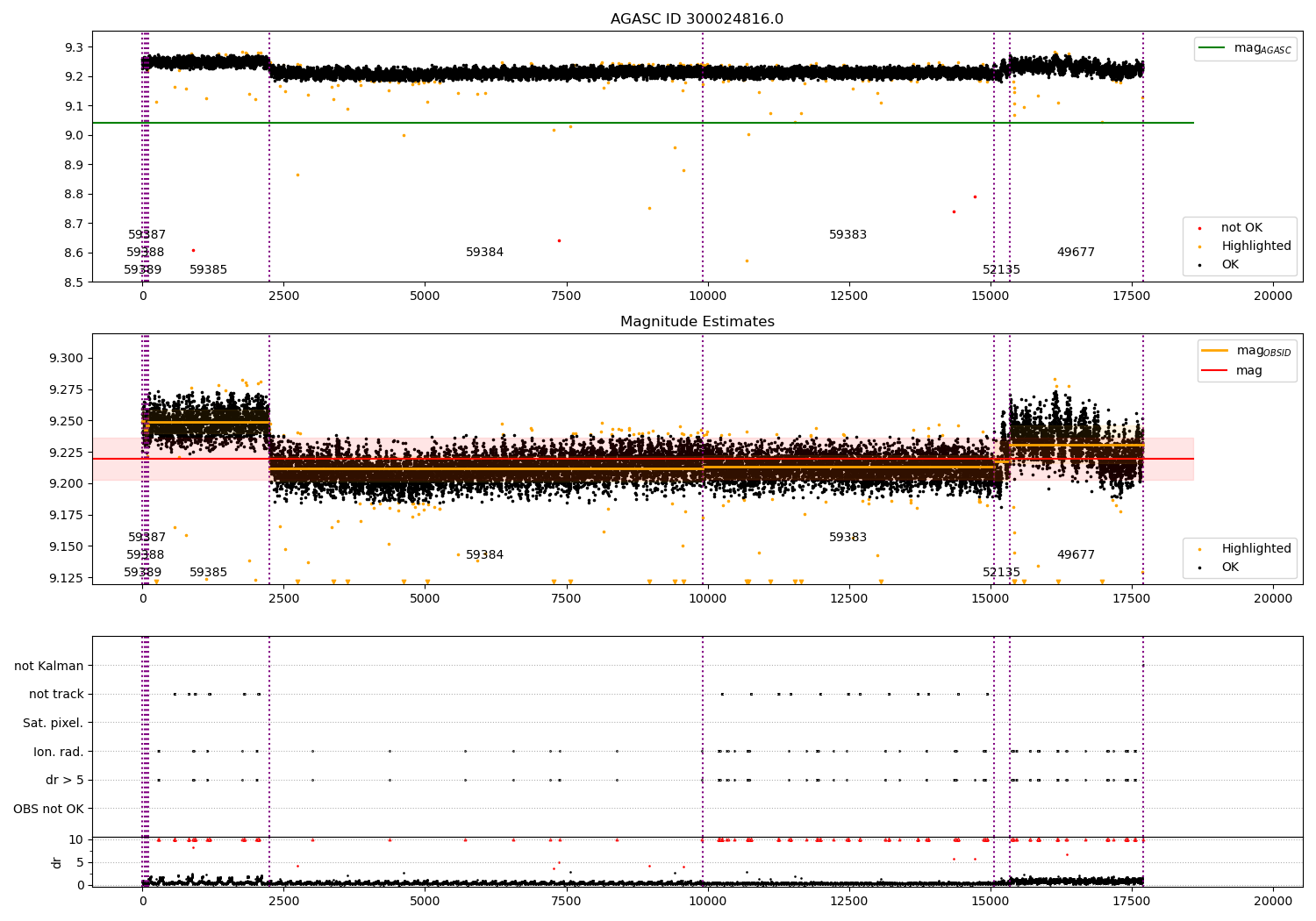Click OBSID label 59389 in the middle plot
The image size is (1316, 921).
pyautogui.click(x=142, y=573)
